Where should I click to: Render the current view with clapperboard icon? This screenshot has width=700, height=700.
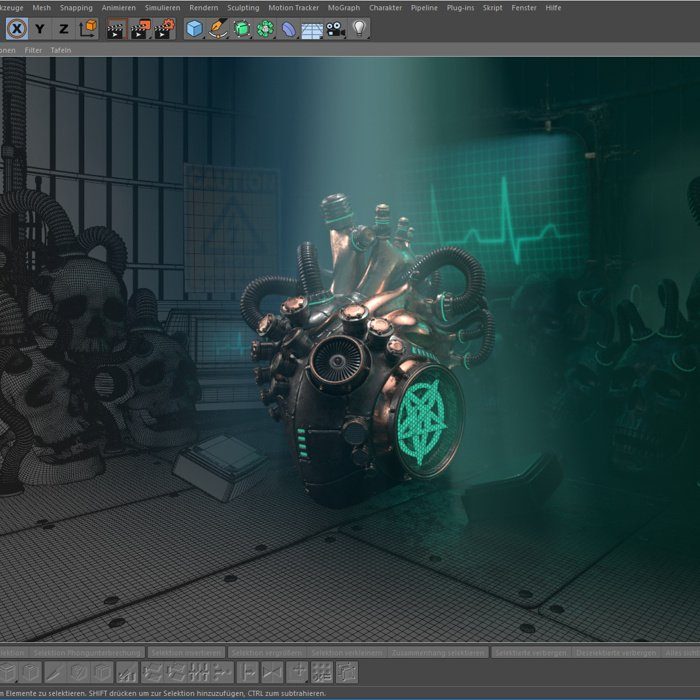pos(117,29)
